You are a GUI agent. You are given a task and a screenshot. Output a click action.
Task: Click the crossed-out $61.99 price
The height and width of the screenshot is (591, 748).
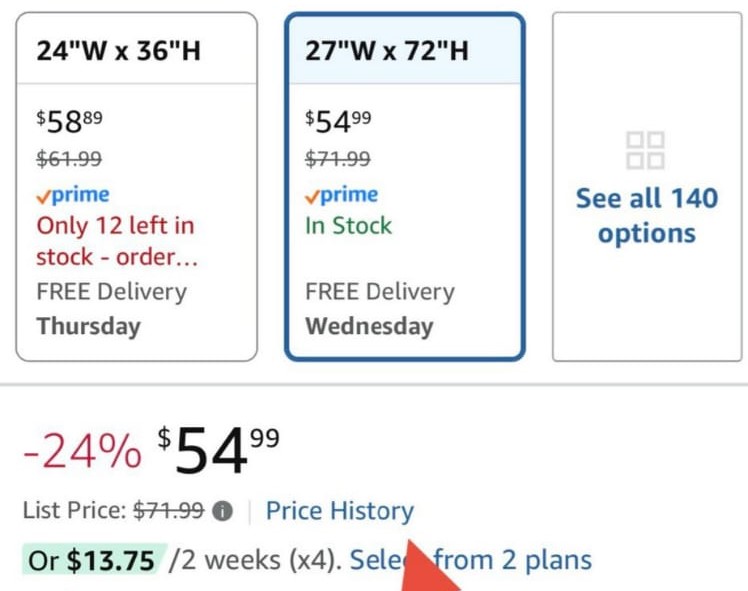pyautogui.click(x=69, y=158)
